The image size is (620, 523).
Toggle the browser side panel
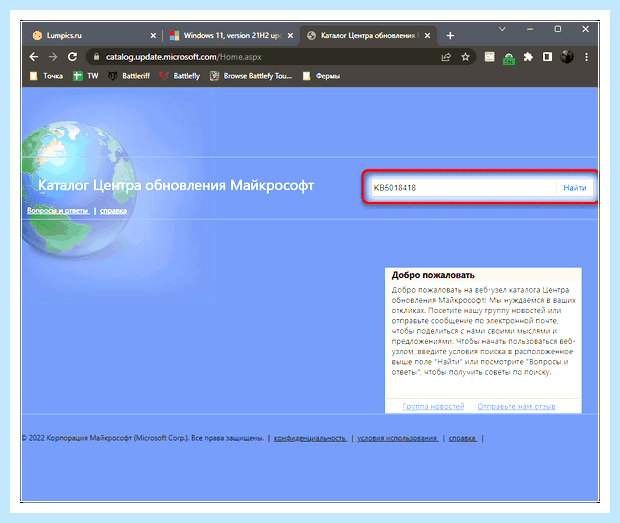tap(547, 57)
